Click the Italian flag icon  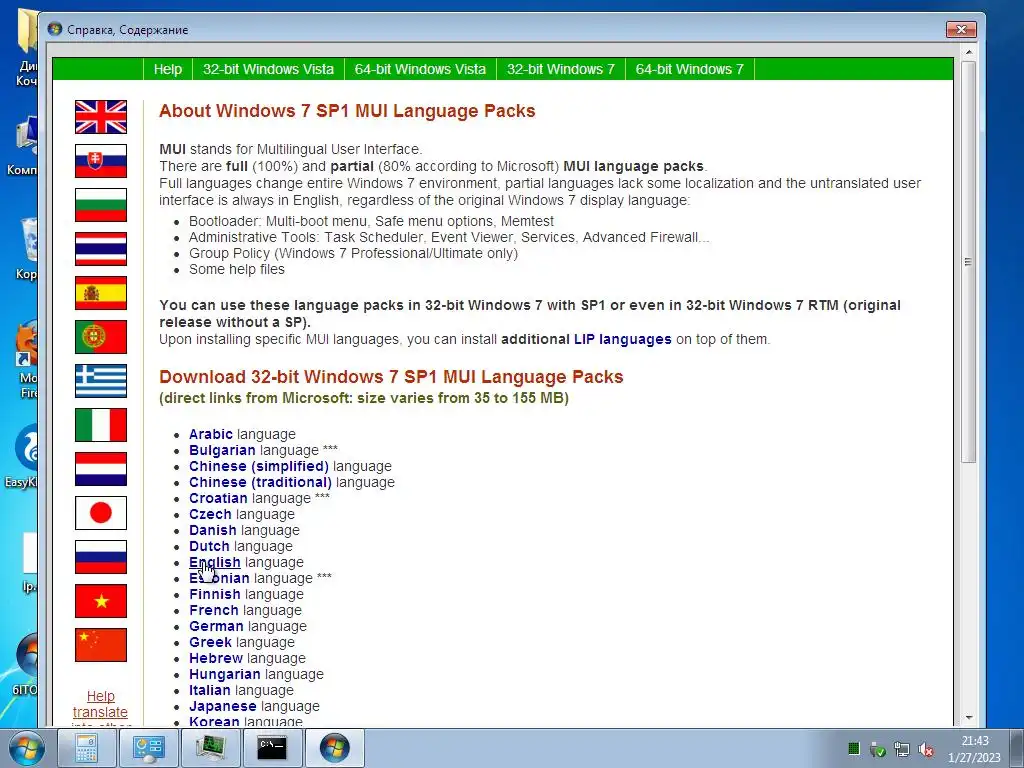(x=101, y=425)
